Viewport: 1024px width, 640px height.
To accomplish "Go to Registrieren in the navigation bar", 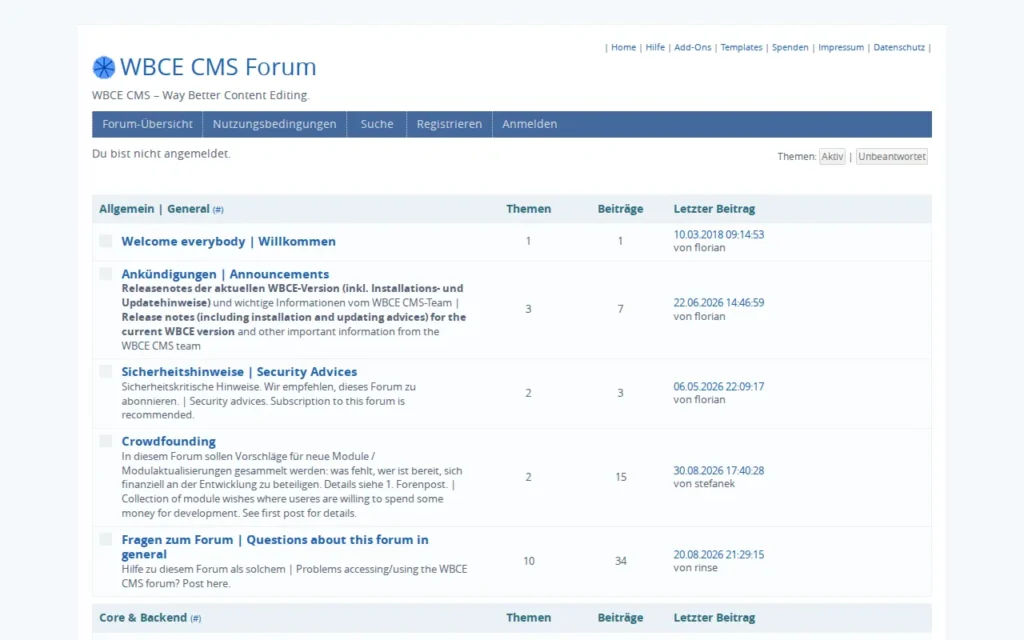I will pyautogui.click(x=449, y=124).
